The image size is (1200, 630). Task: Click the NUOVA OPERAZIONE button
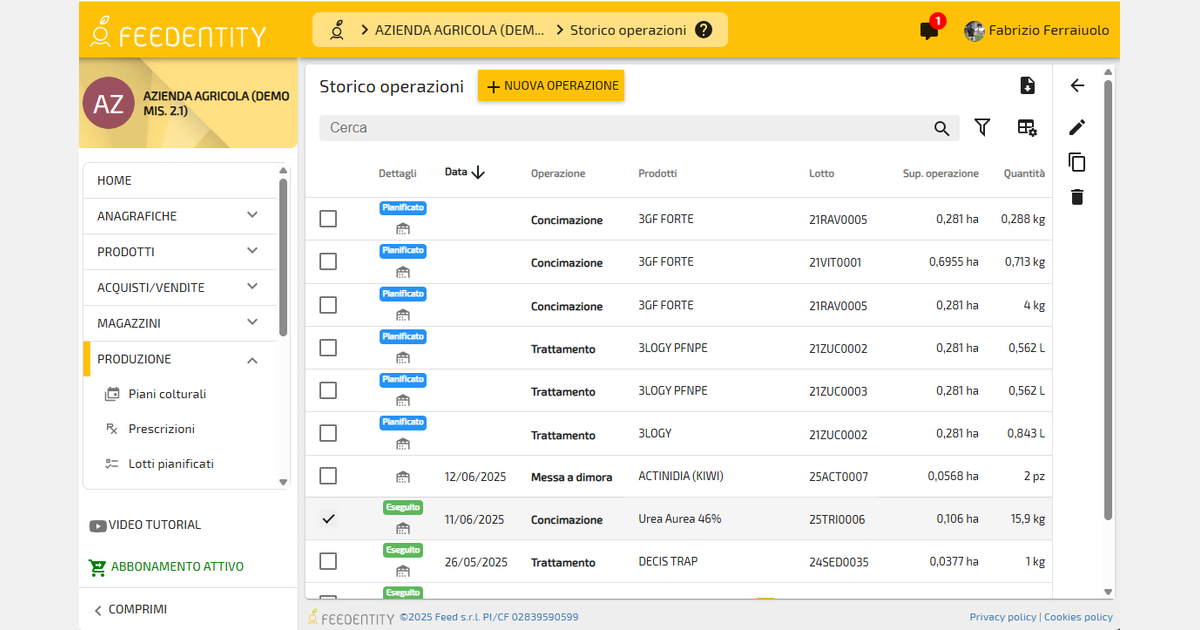click(551, 86)
